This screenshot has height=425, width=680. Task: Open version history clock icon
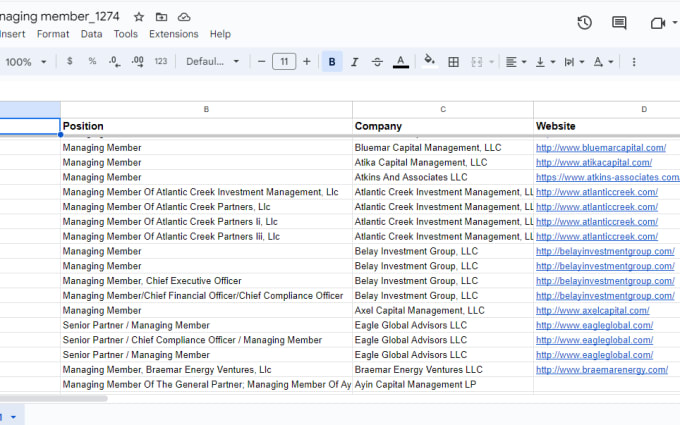[585, 23]
